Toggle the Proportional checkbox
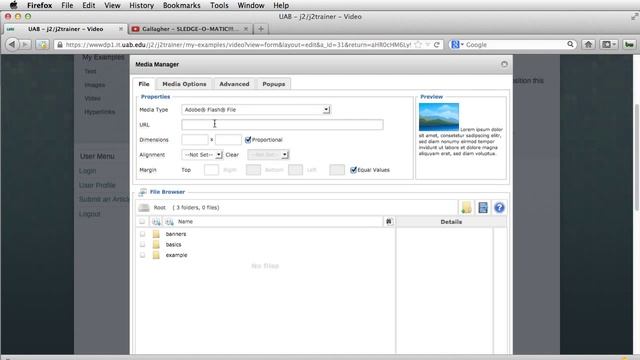The image size is (640, 360). coord(248,140)
